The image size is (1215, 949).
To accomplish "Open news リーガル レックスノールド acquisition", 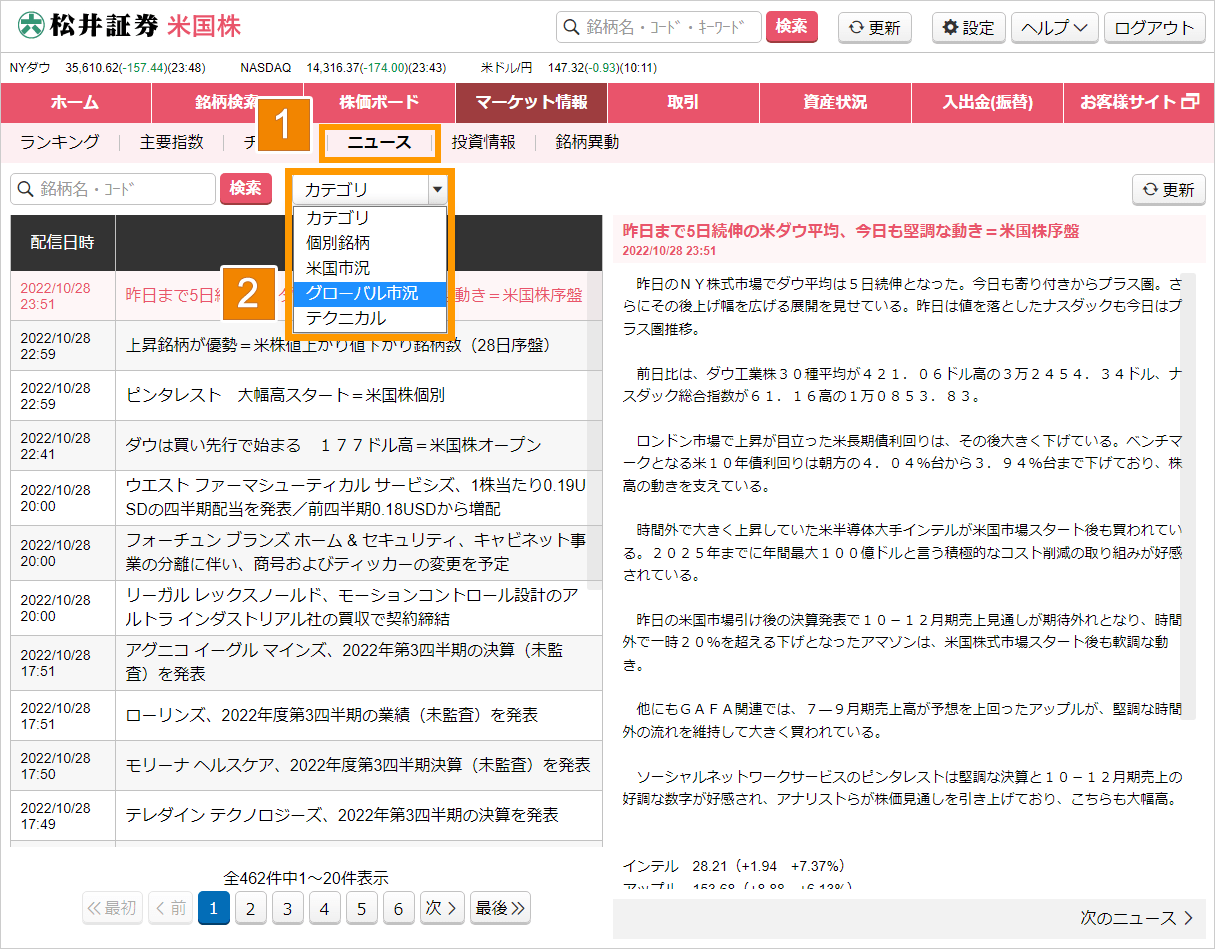I will pos(352,607).
